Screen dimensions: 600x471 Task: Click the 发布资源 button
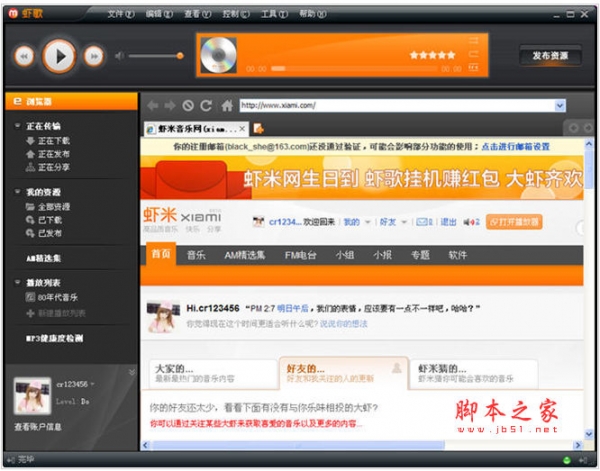pyautogui.click(x=550, y=56)
